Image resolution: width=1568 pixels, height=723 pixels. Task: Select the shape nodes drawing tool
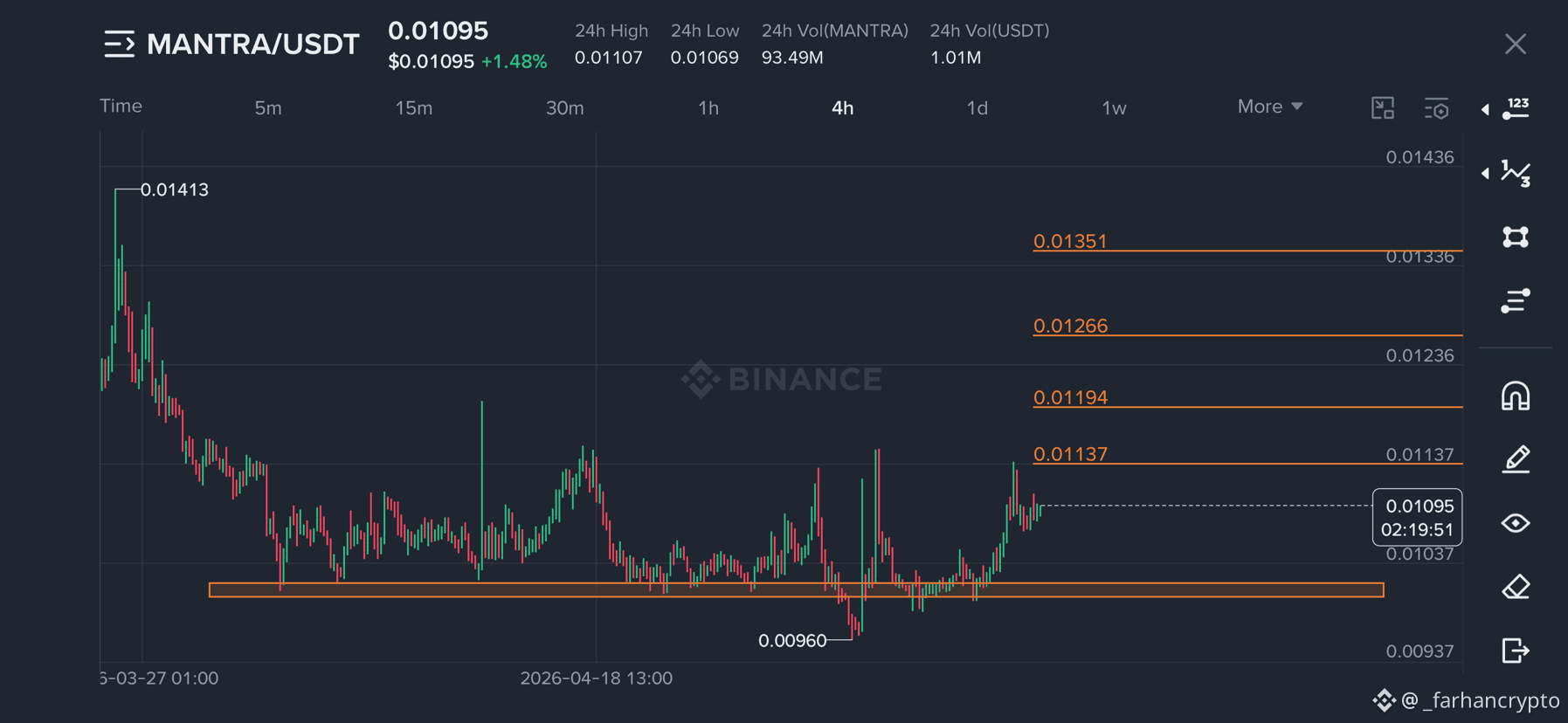(1516, 237)
